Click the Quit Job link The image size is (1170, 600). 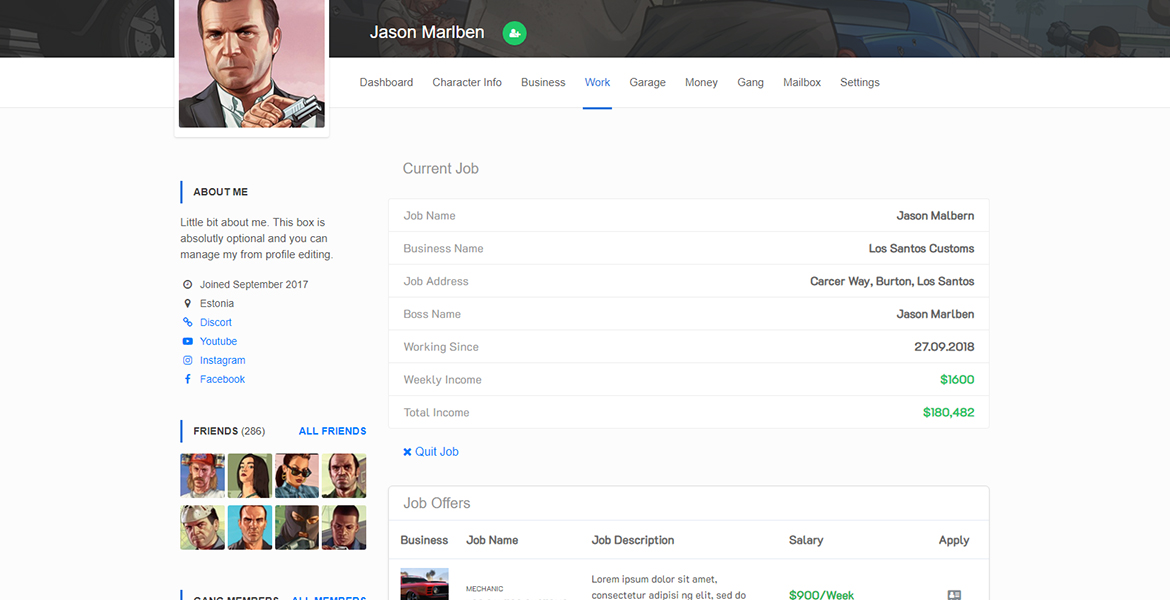[x=437, y=451]
